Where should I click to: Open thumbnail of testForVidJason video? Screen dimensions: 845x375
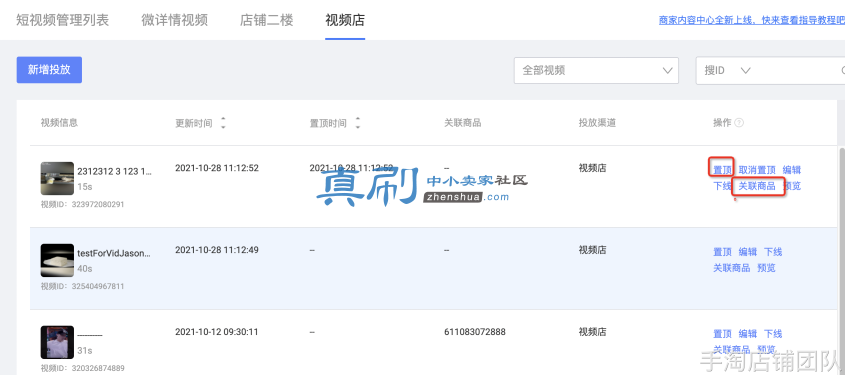(57, 260)
